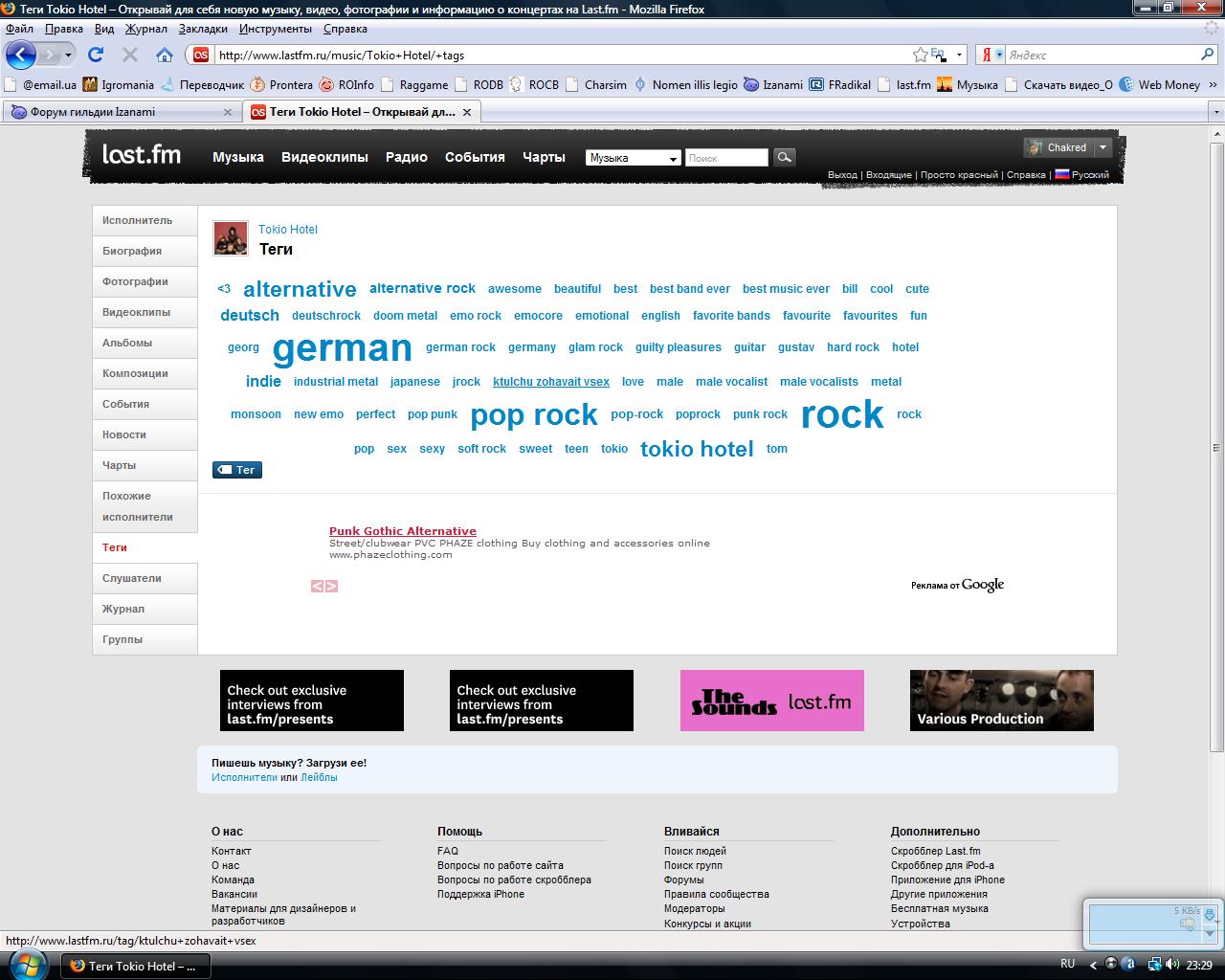
Task: Open the Firefox home page icon
Action: click(165, 55)
